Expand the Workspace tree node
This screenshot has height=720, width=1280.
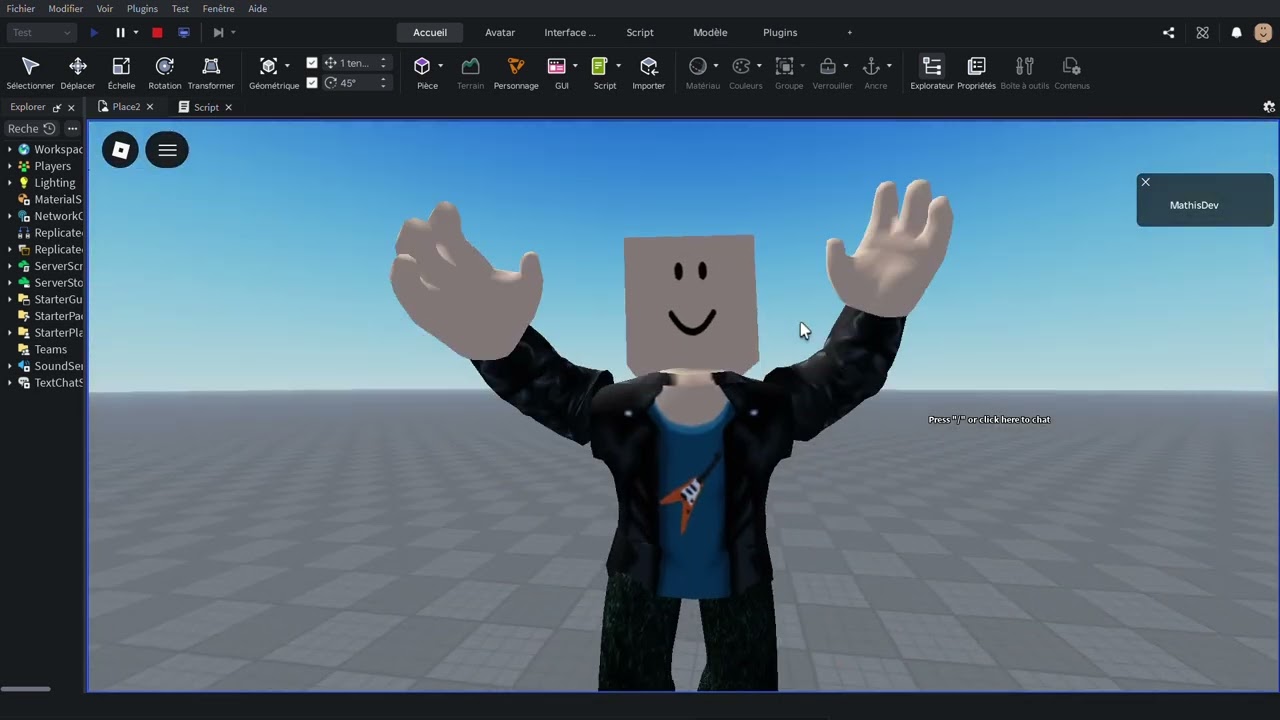pos(10,149)
